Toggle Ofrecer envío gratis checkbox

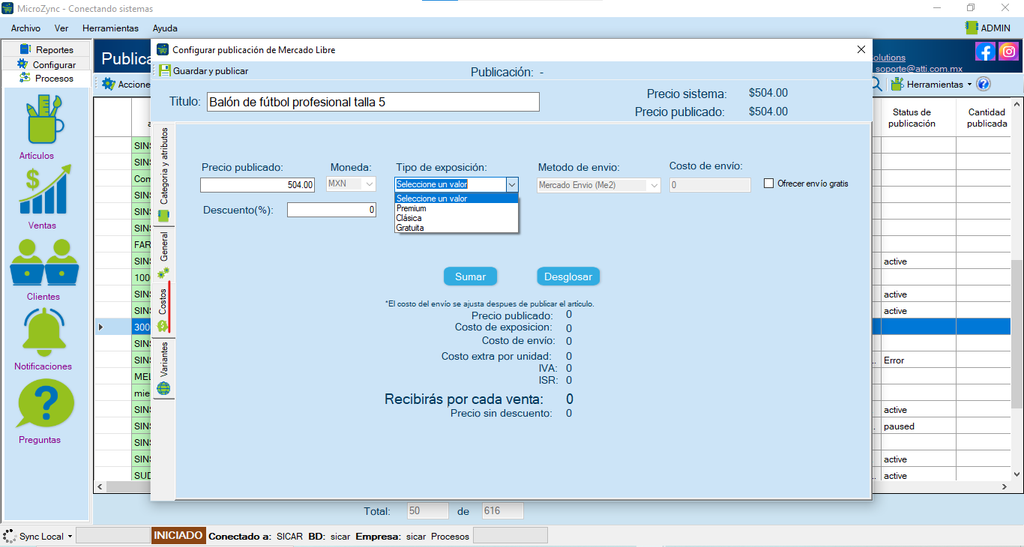tap(769, 183)
